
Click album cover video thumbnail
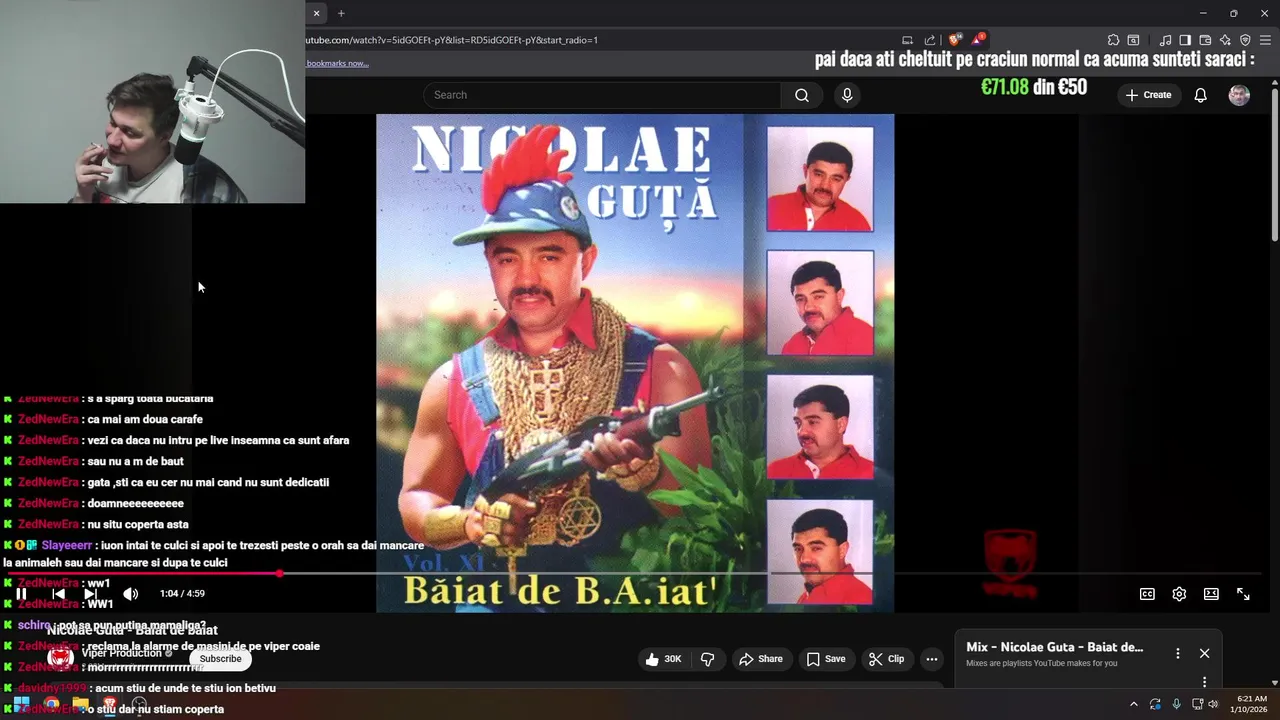click(x=635, y=362)
